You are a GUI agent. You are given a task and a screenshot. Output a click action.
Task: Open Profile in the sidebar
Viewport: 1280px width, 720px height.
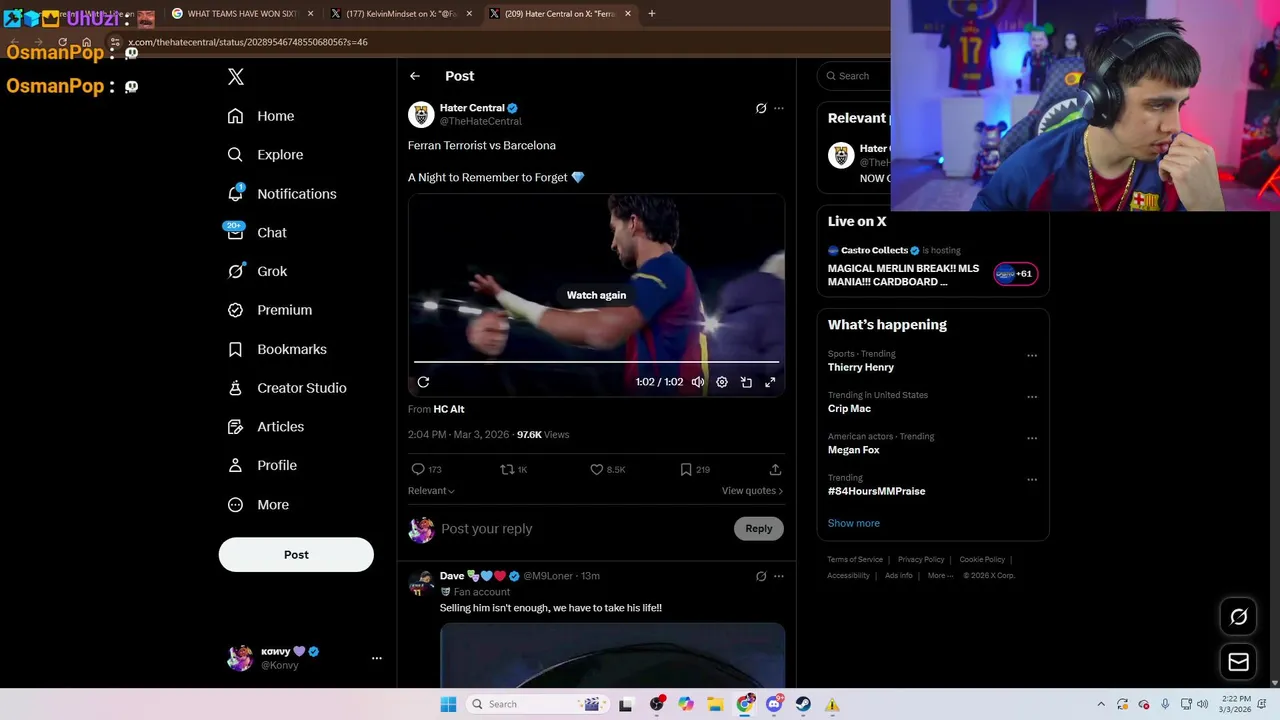(262, 465)
